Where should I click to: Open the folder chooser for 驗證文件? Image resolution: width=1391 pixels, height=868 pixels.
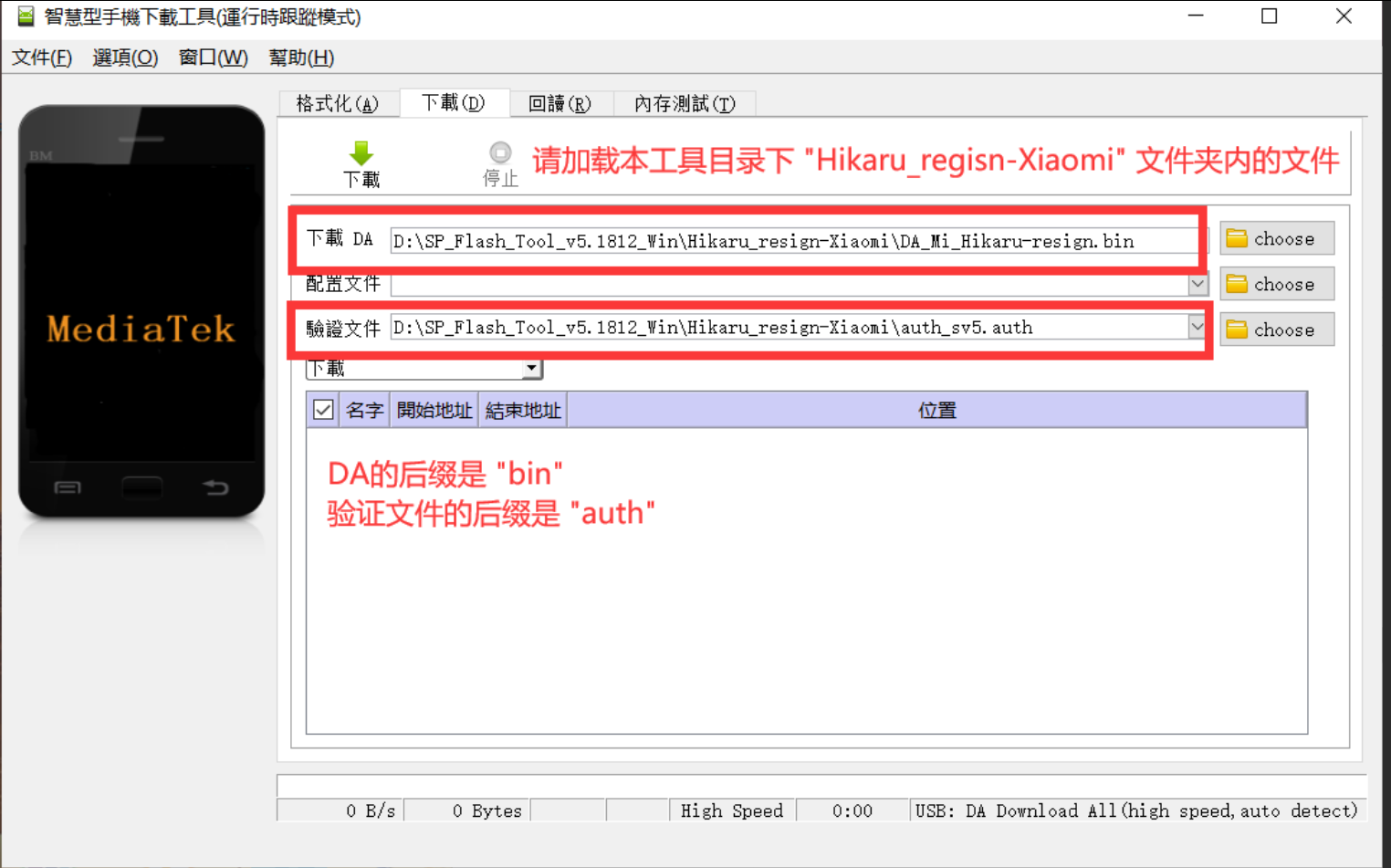(1276, 329)
